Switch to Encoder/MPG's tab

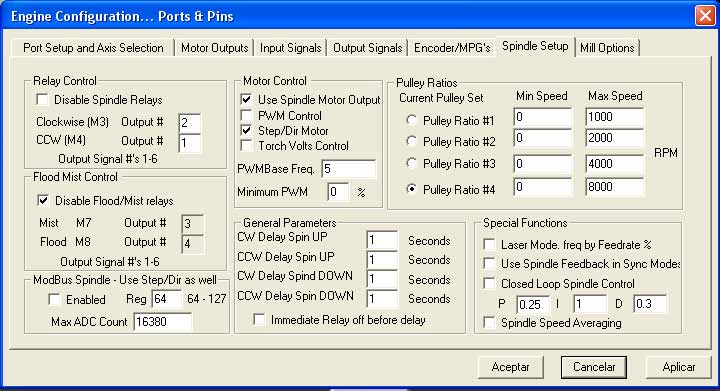452,48
